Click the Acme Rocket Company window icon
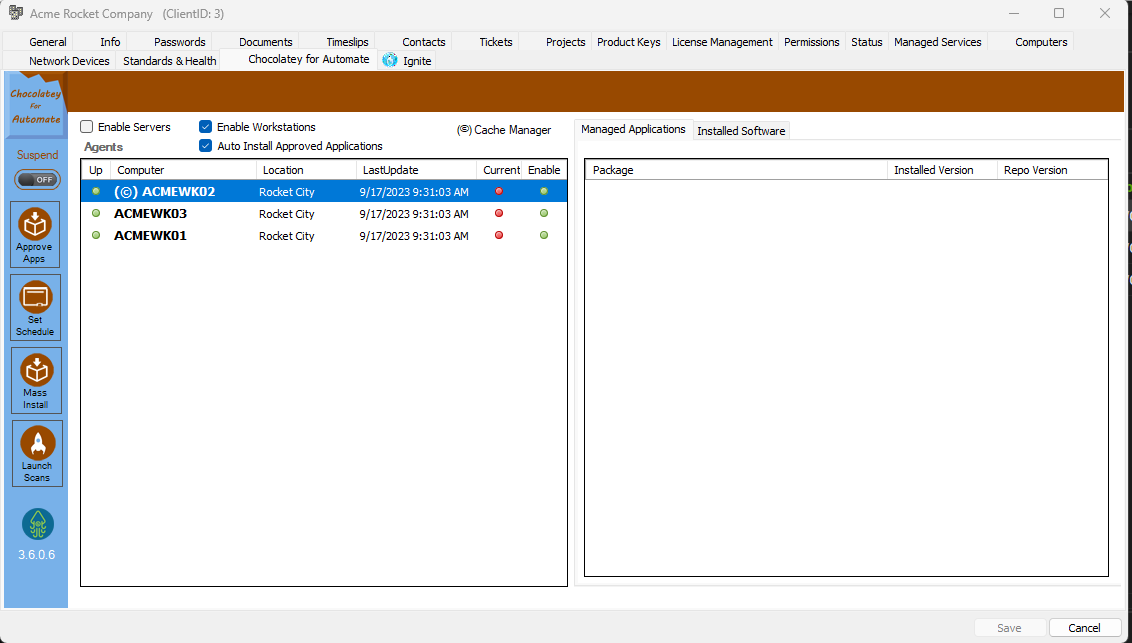 [15, 13]
